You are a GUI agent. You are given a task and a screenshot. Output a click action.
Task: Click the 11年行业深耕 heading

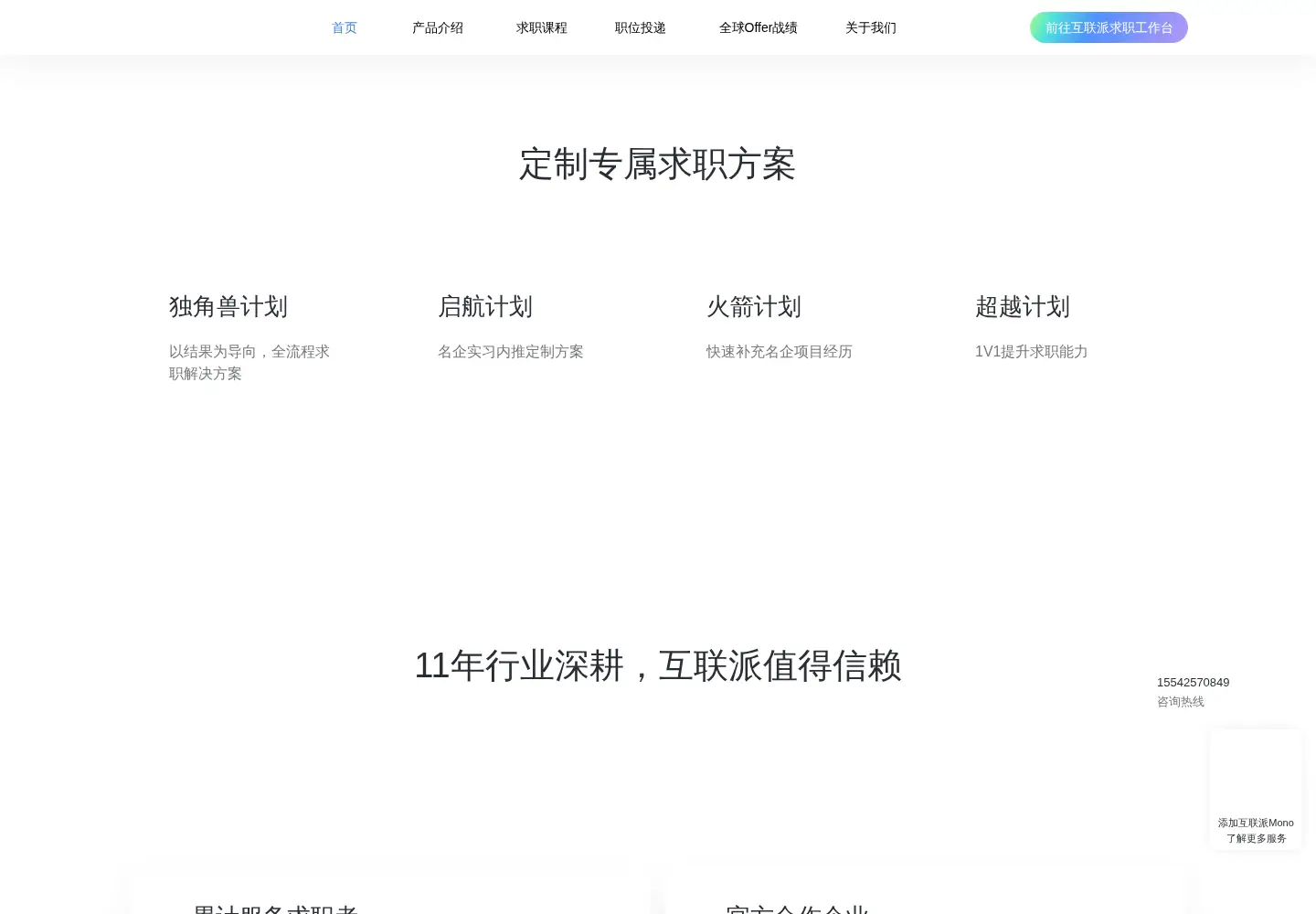coord(658,665)
